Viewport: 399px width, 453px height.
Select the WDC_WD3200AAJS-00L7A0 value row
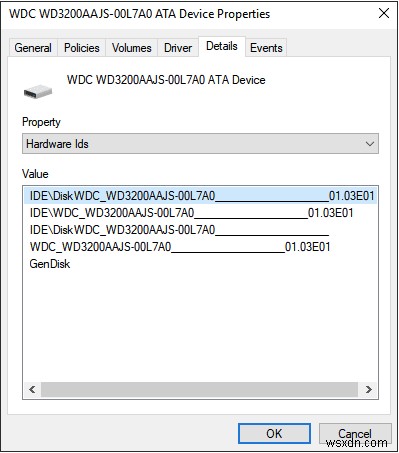[180, 247]
